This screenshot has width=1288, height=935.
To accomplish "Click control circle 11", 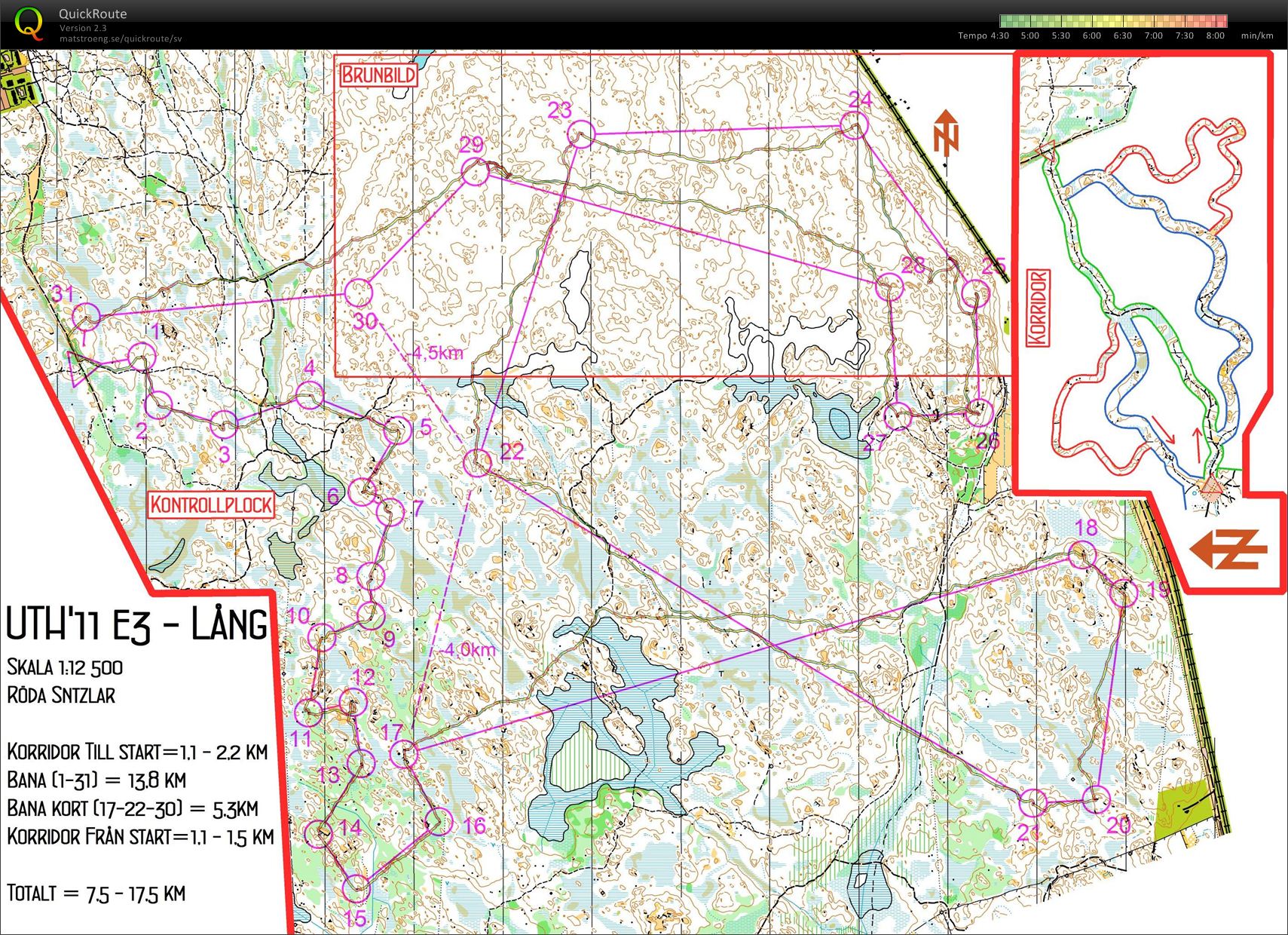I will coord(309,712).
